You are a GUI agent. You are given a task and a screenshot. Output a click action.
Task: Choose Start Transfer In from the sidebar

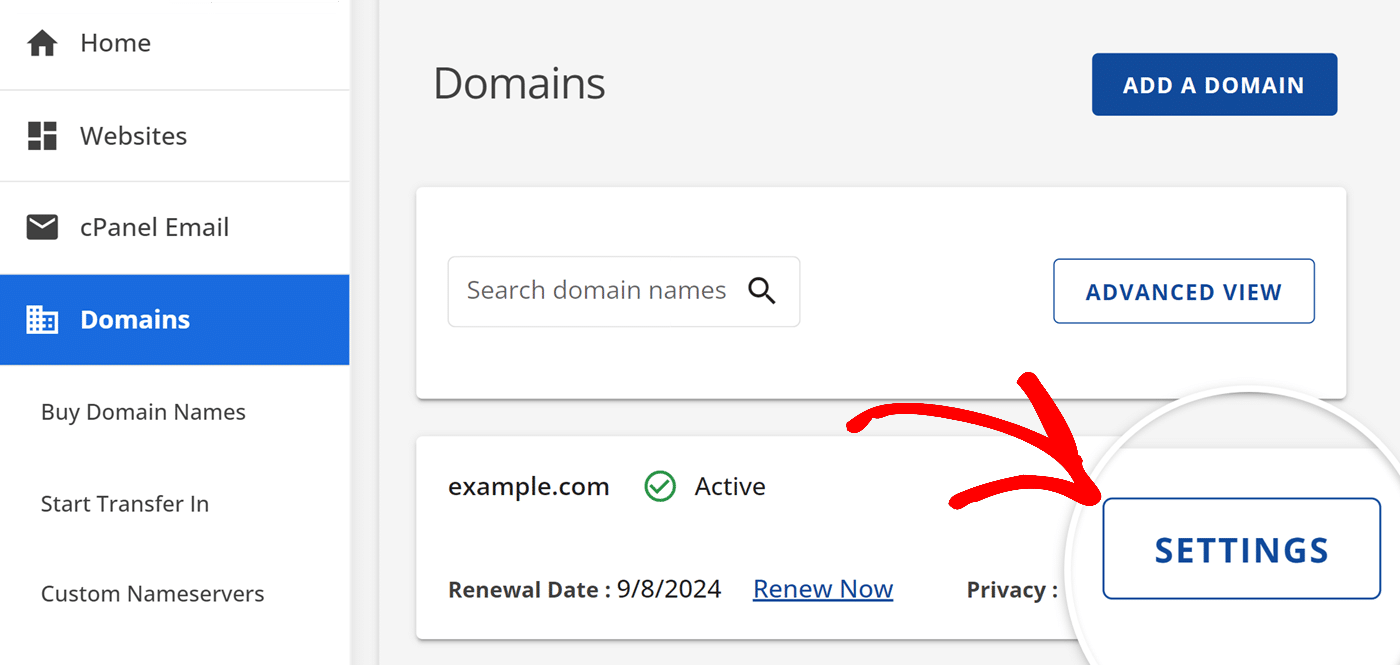coord(125,504)
